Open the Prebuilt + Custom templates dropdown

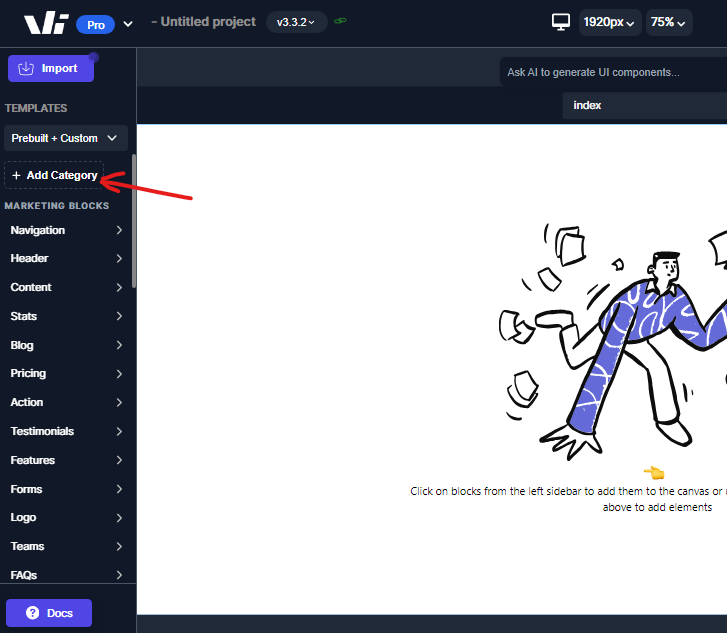coord(65,138)
